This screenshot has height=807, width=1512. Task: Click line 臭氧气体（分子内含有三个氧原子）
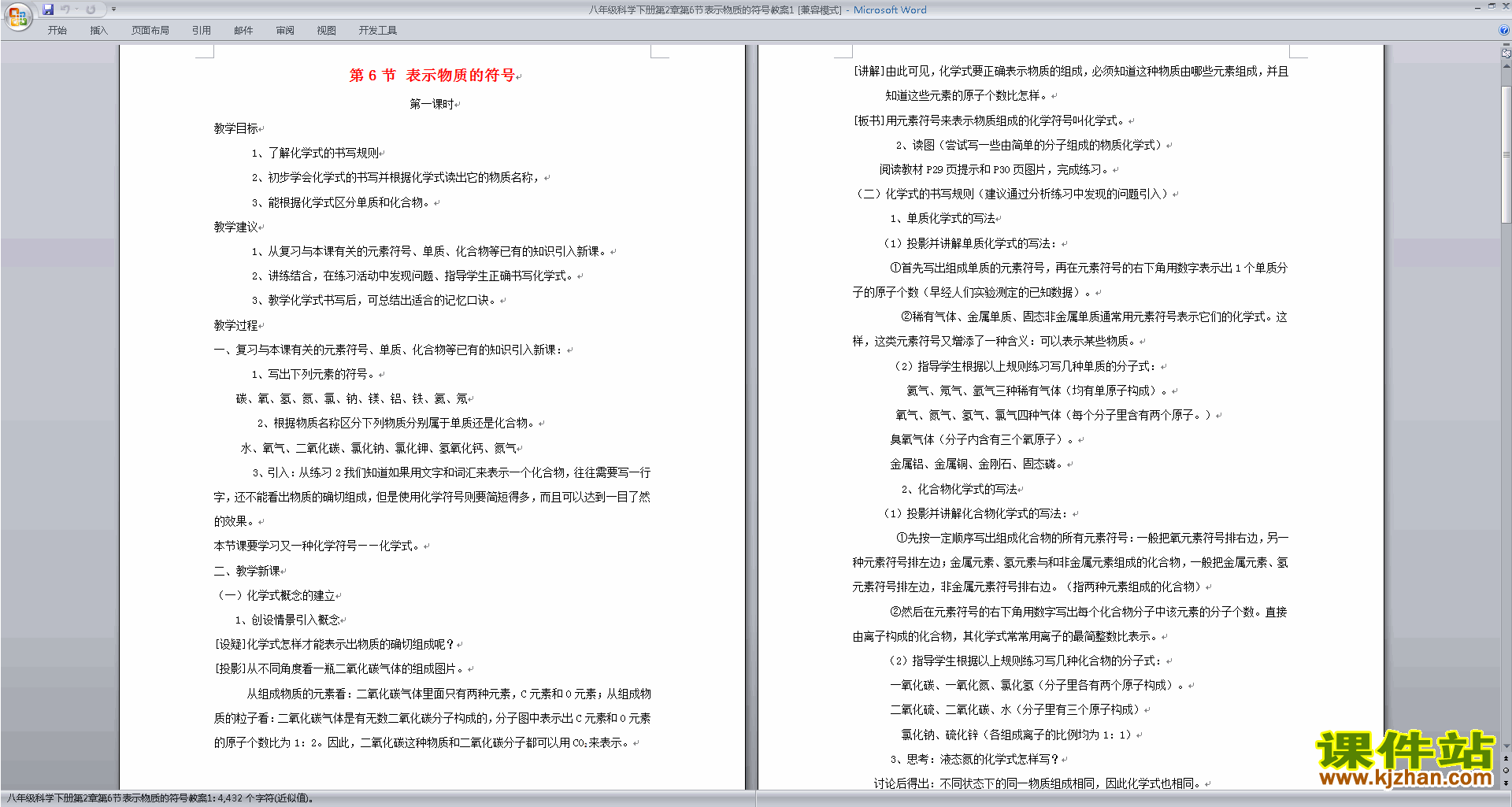click(984, 439)
